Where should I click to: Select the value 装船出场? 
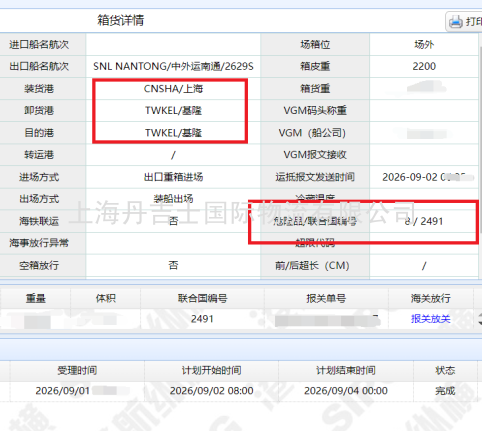click(173, 199)
